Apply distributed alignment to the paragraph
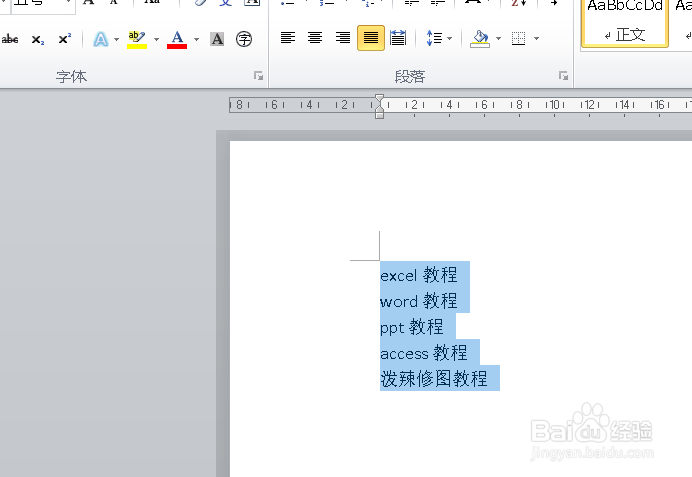692x477 pixels. pyautogui.click(x=398, y=38)
